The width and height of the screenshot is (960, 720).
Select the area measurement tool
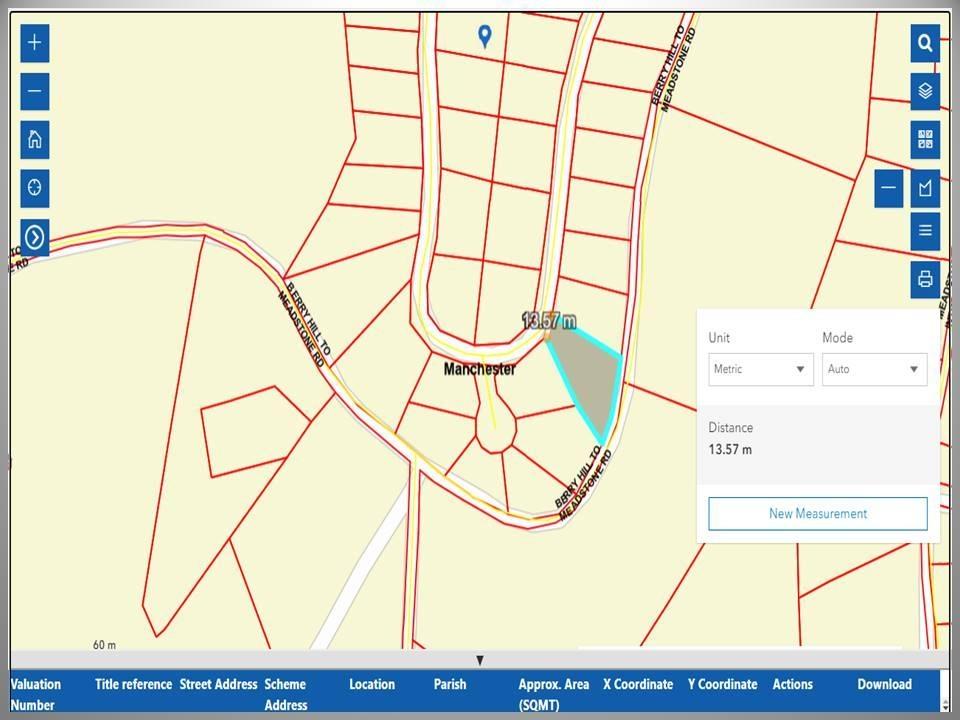[925, 188]
